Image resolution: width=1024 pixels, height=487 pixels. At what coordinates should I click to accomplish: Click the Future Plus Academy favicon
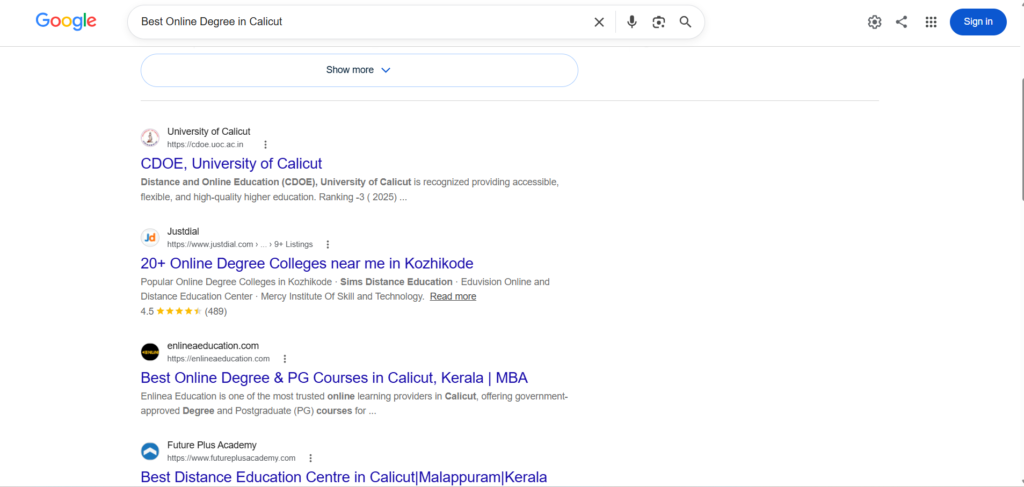150,451
